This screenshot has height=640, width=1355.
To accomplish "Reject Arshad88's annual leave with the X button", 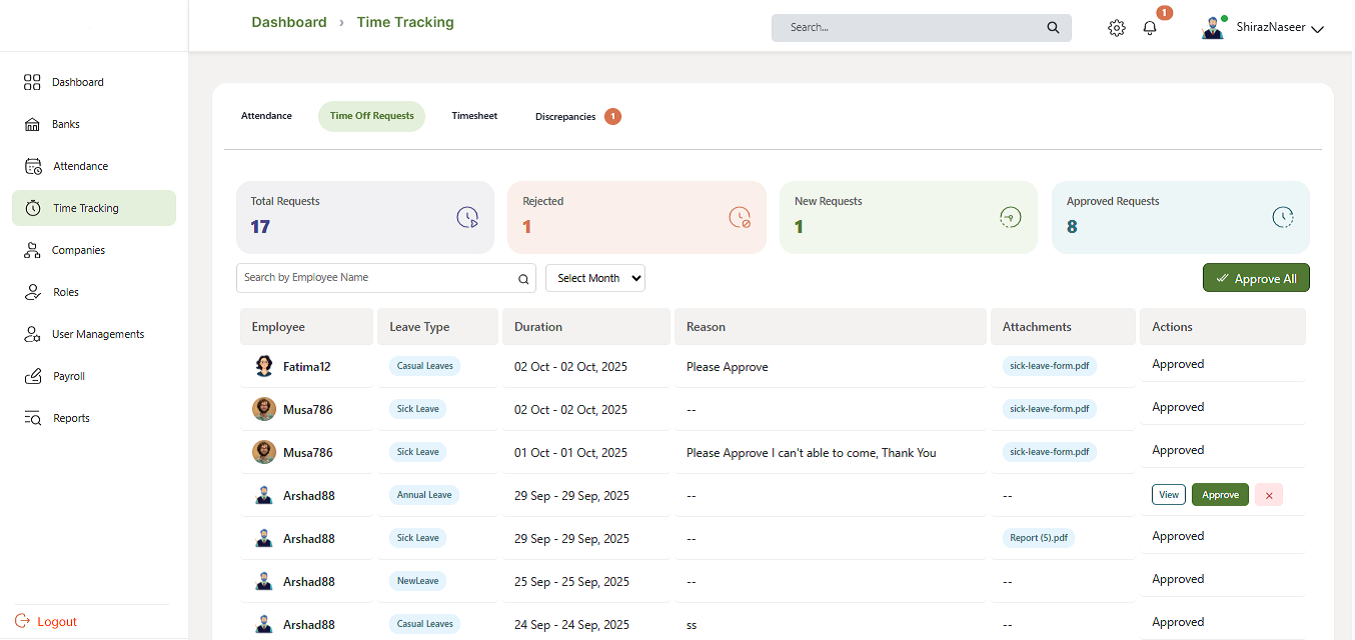I will coord(1268,494).
